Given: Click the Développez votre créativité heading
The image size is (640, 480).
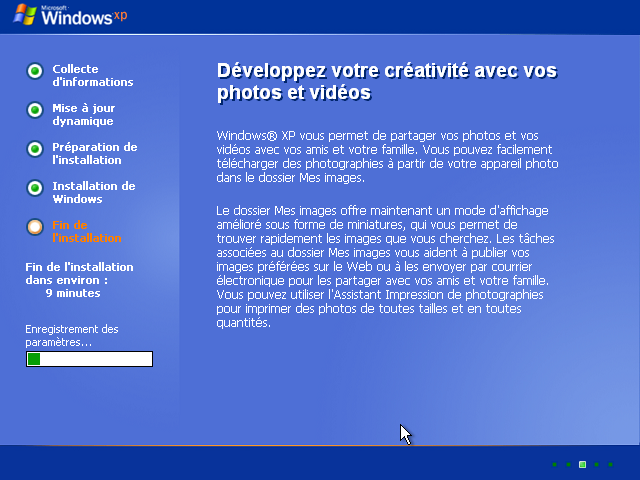Looking at the screenshot, I should (386, 82).
